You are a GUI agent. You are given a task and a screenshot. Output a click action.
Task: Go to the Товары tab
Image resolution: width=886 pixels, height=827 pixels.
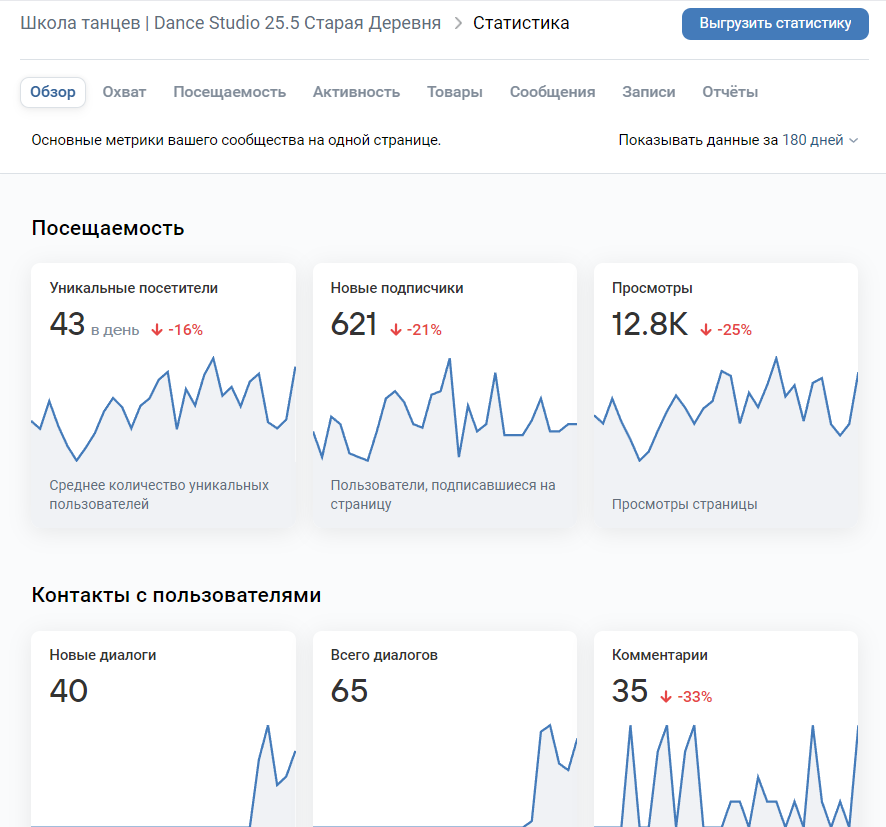point(454,92)
